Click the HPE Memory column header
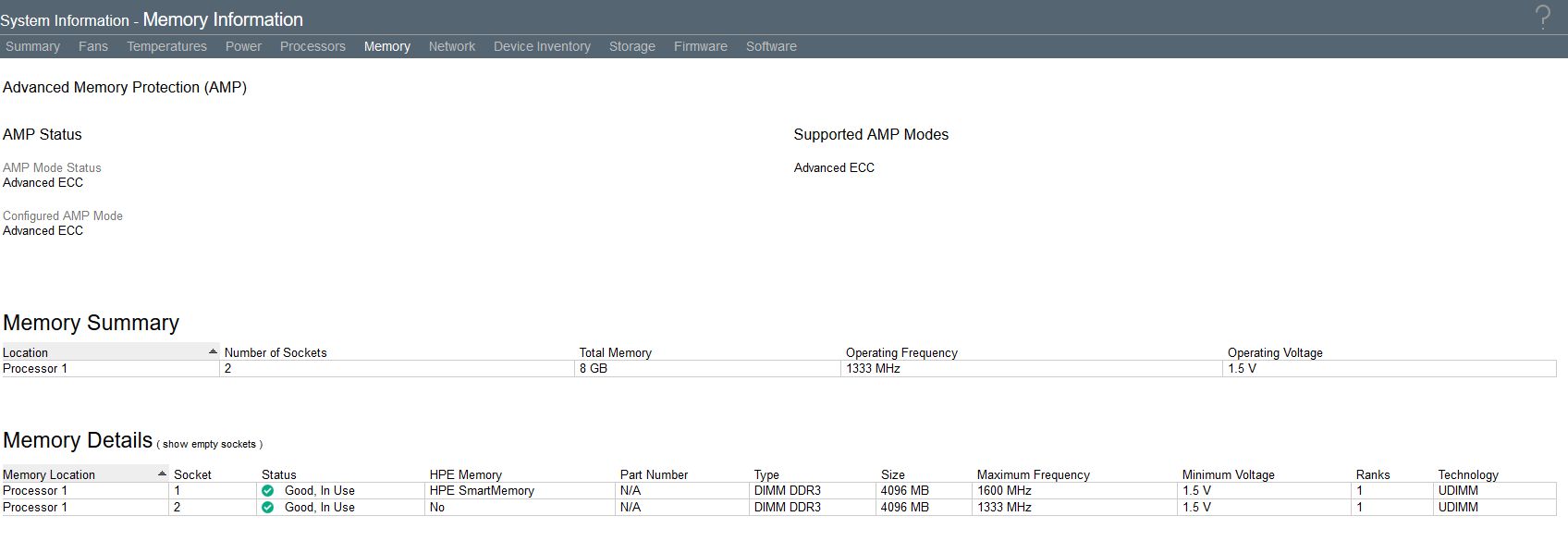 click(466, 475)
